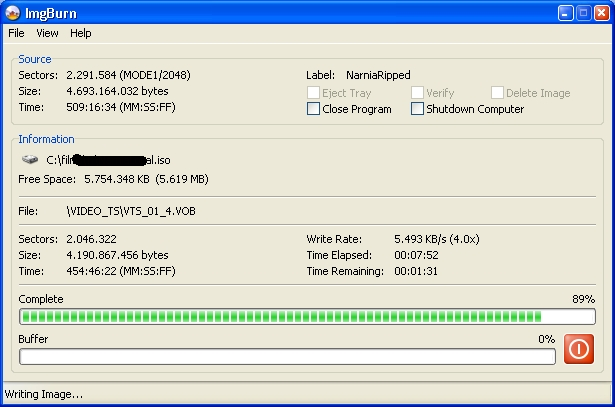Click the ImgBurn logo in the title bar

13,13
